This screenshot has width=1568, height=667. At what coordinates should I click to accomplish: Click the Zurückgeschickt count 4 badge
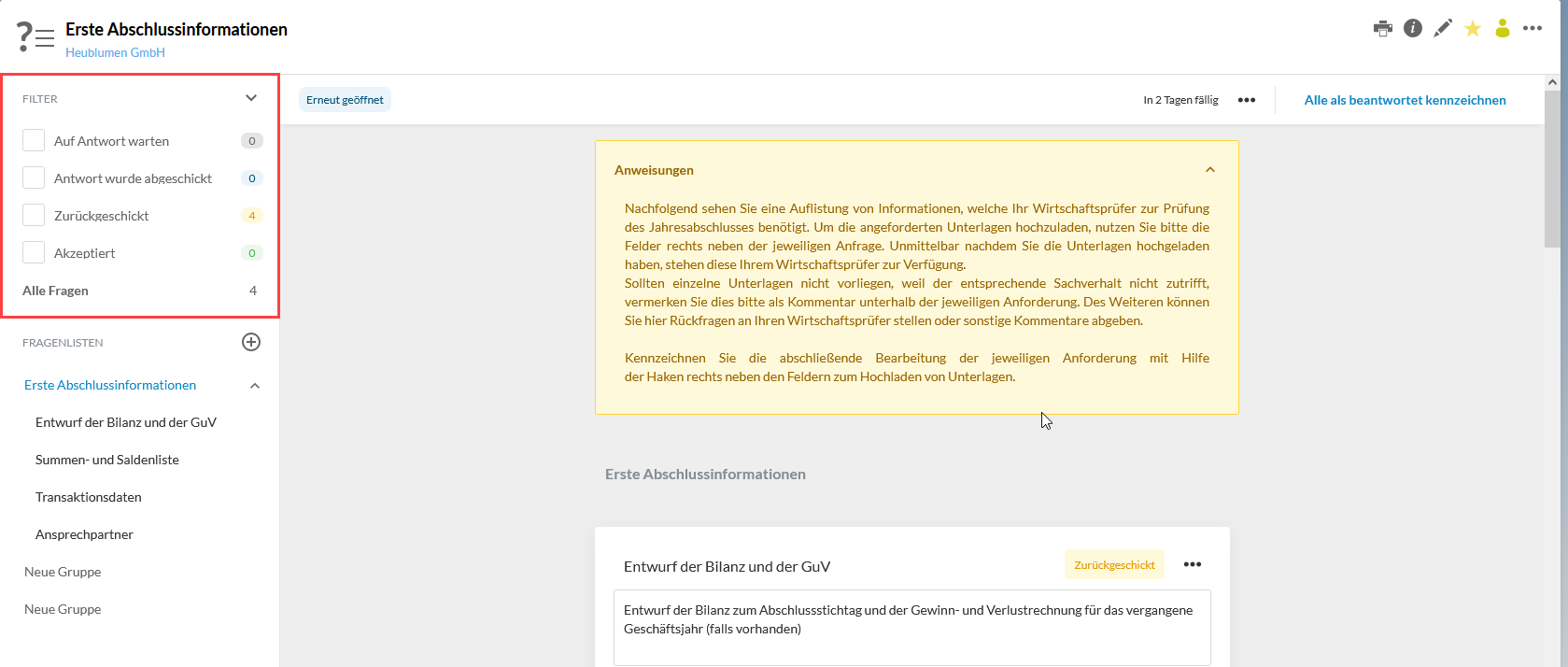(251, 216)
